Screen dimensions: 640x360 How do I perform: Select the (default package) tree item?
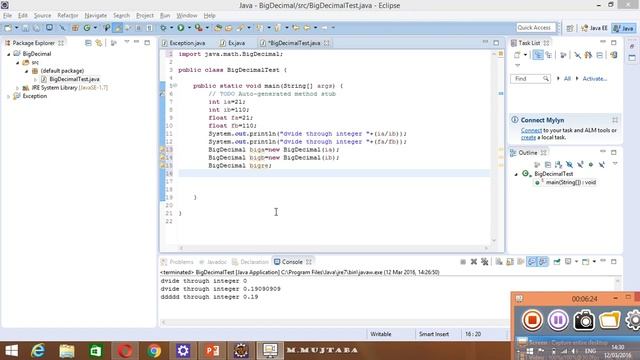(x=62, y=71)
